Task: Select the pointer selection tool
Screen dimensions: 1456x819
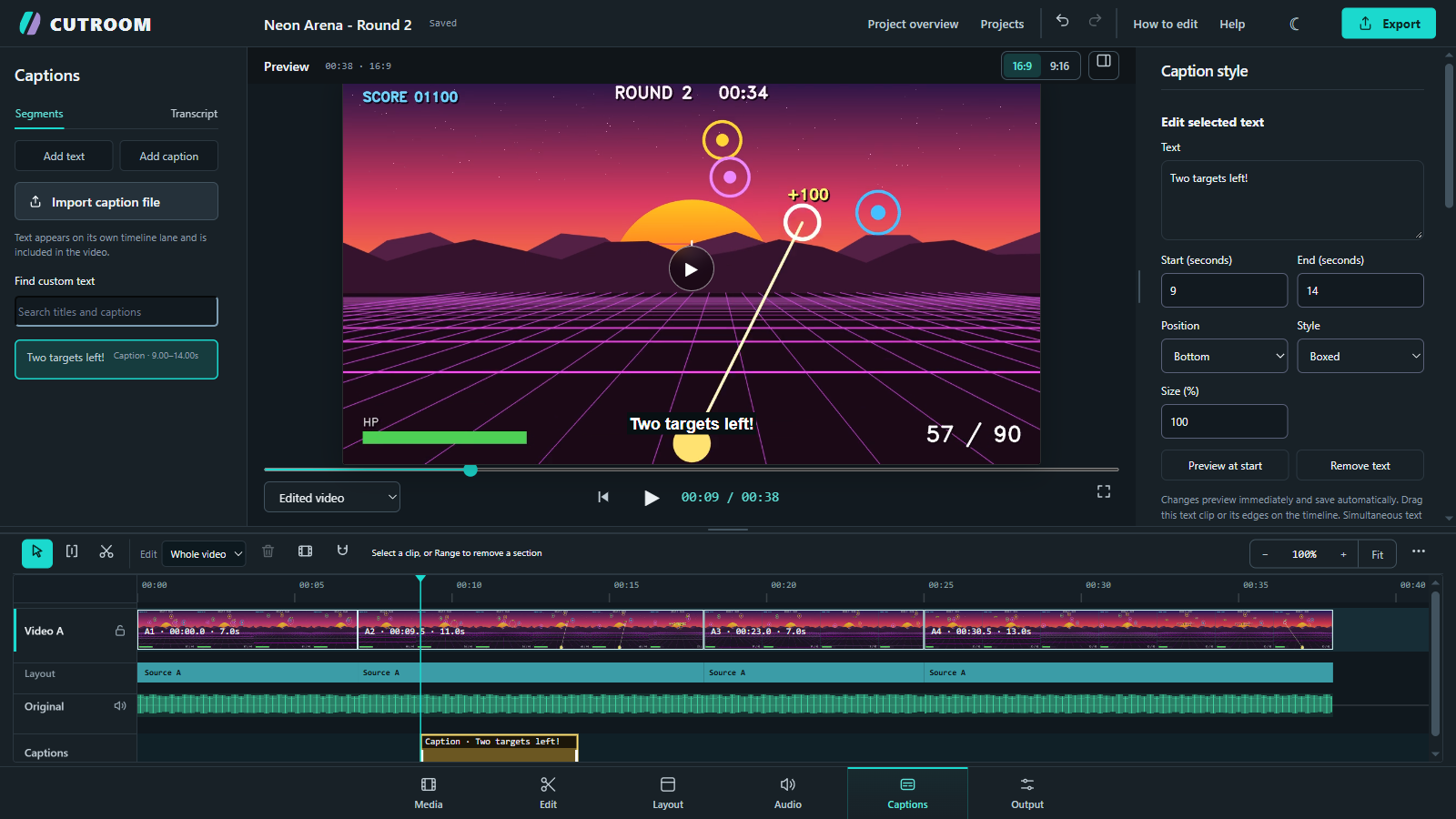Action: [37, 552]
